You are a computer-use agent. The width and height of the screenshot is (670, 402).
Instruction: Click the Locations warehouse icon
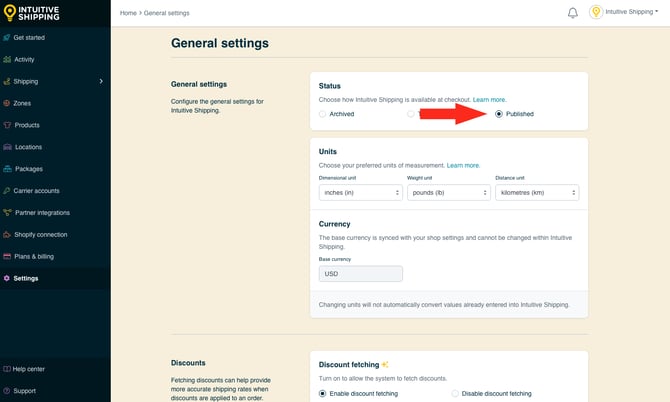[x=7, y=147]
